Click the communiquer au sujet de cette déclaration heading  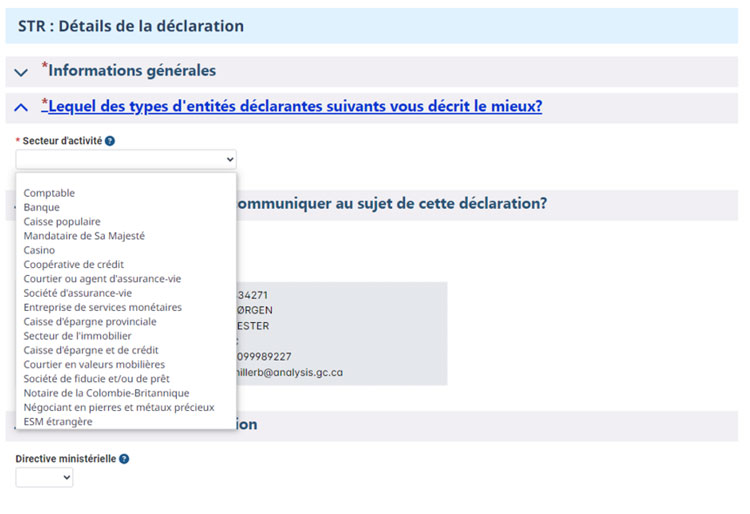click(392, 204)
